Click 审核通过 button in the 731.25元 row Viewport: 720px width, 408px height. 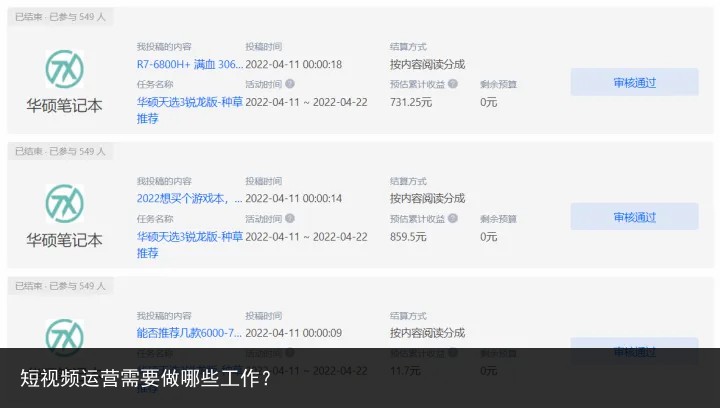click(635, 82)
